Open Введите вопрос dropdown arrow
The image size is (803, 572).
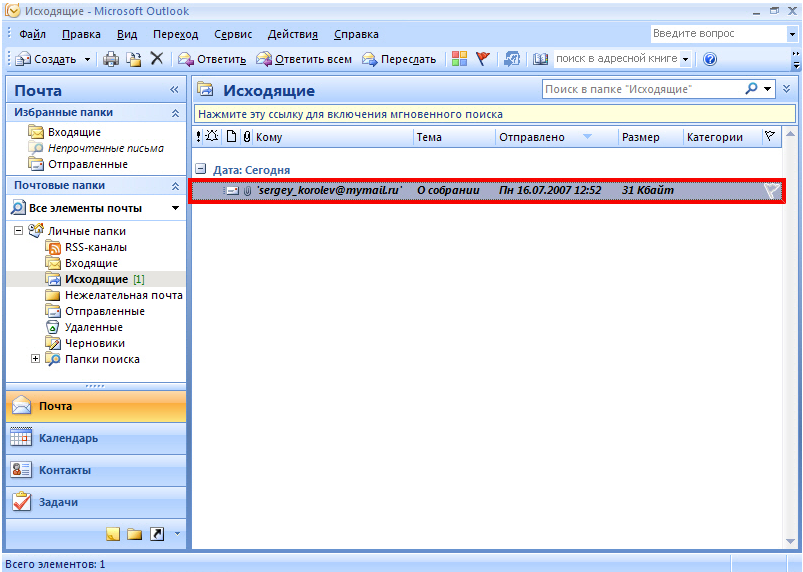click(x=792, y=34)
